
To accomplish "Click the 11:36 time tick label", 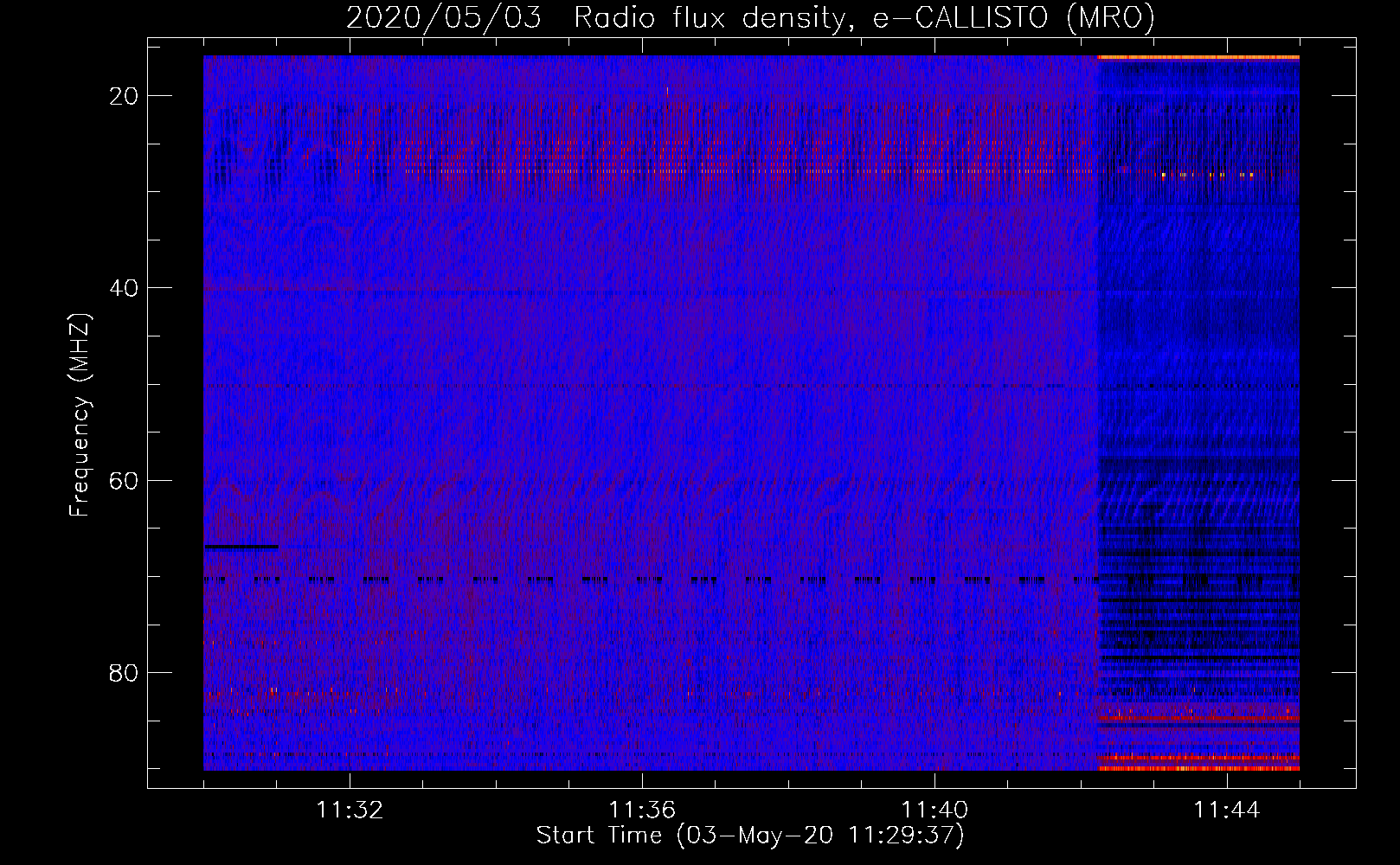I will pyautogui.click(x=642, y=811).
